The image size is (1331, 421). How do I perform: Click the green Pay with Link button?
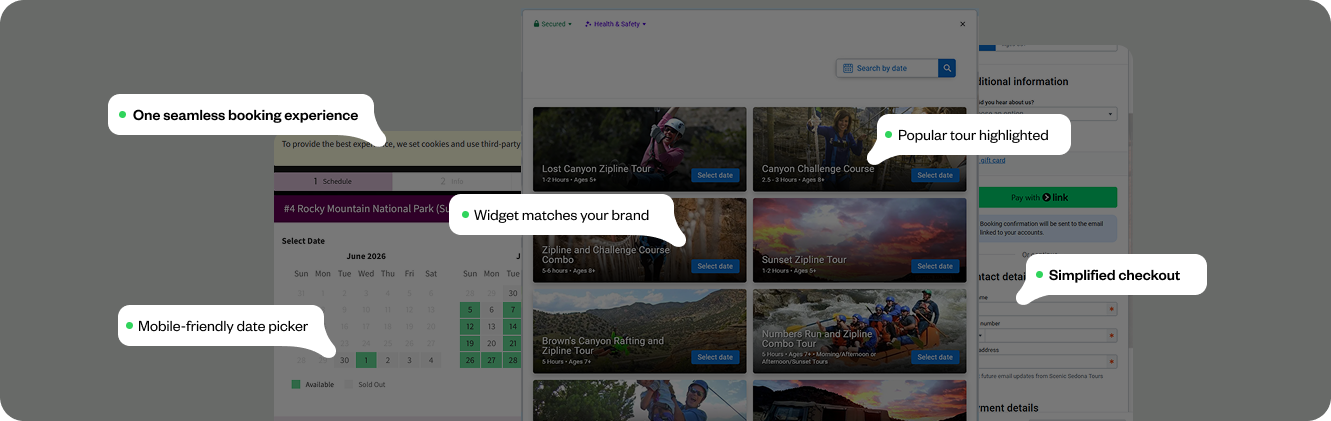click(1046, 198)
